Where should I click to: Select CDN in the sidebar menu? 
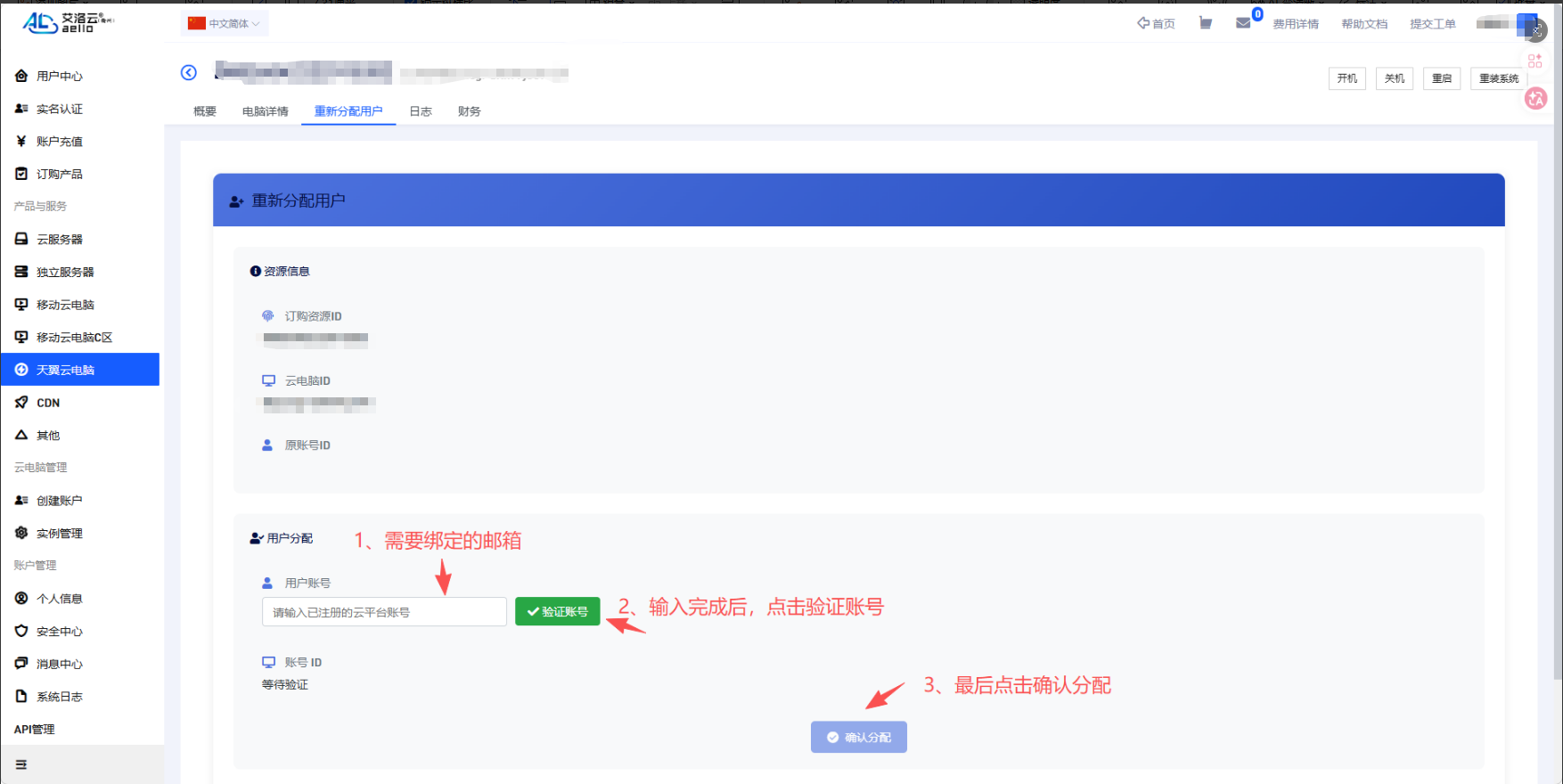coord(48,403)
